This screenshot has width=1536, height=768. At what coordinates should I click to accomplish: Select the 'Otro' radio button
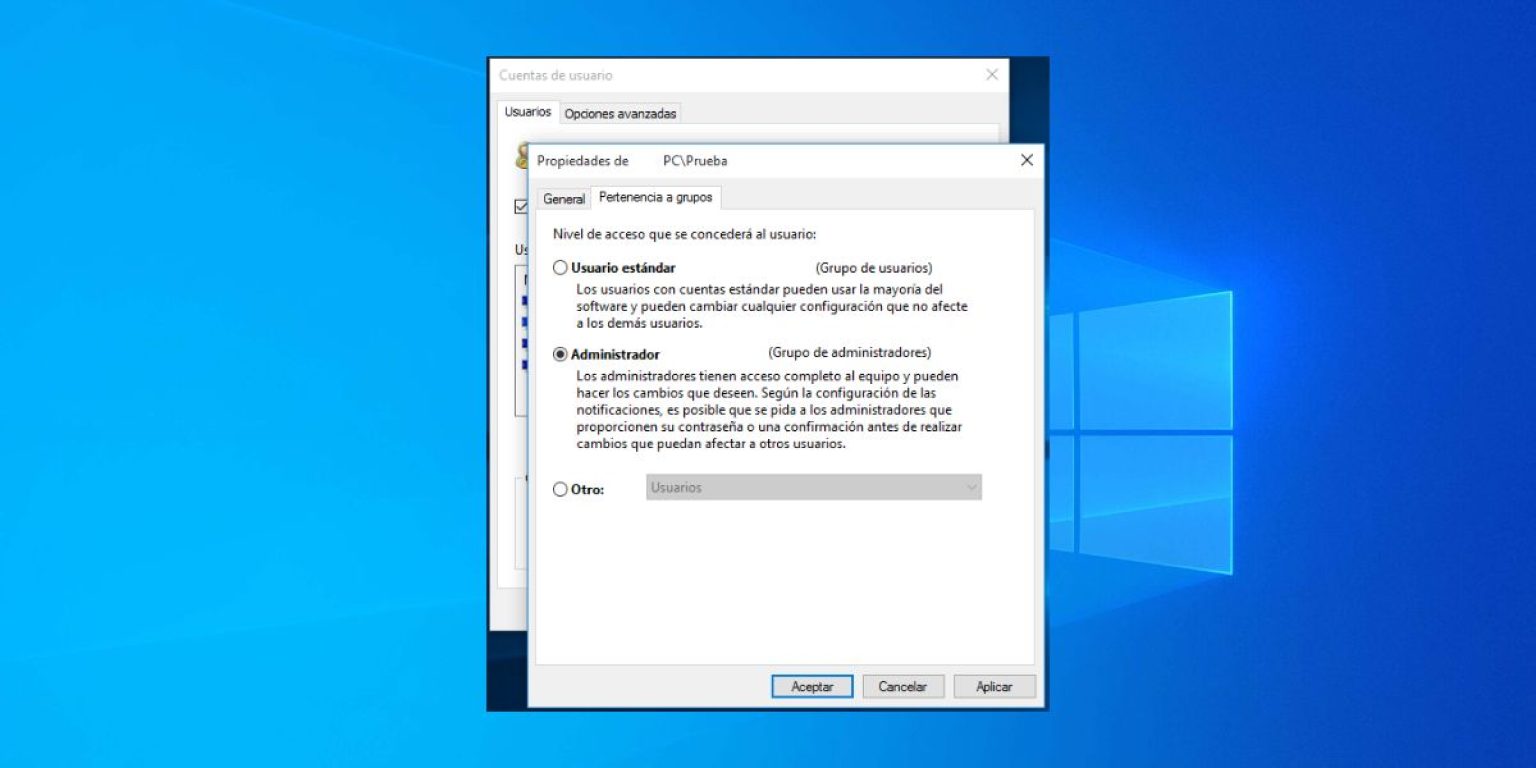[x=560, y=489]
